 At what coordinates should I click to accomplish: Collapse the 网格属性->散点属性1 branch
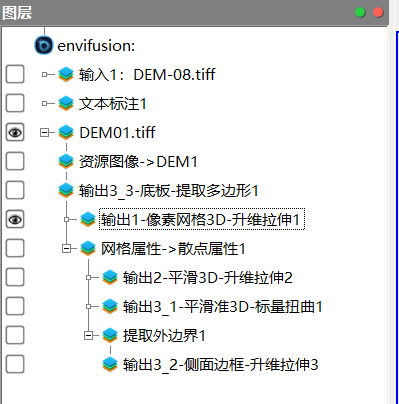(x=67, y=249)
